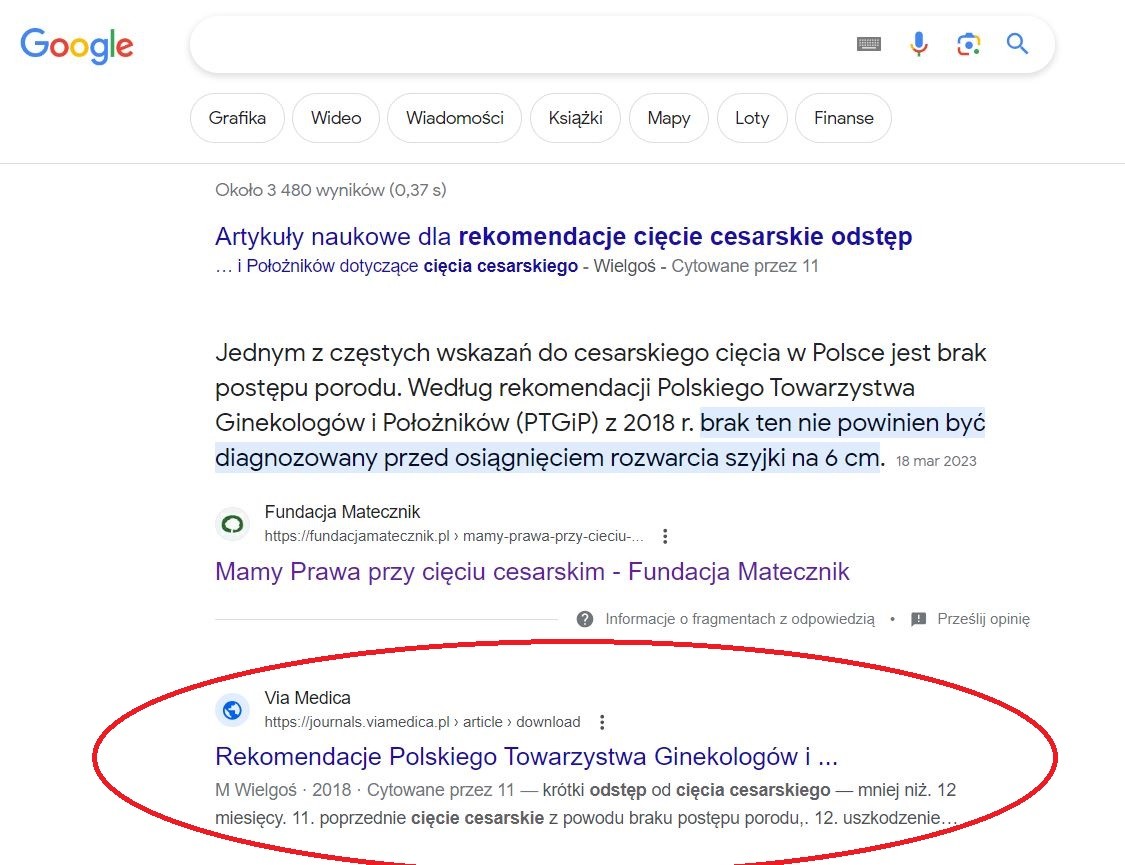Open the Finanse filter tab
Viewport: 1125px width, 865px height.
pos(843,118)
